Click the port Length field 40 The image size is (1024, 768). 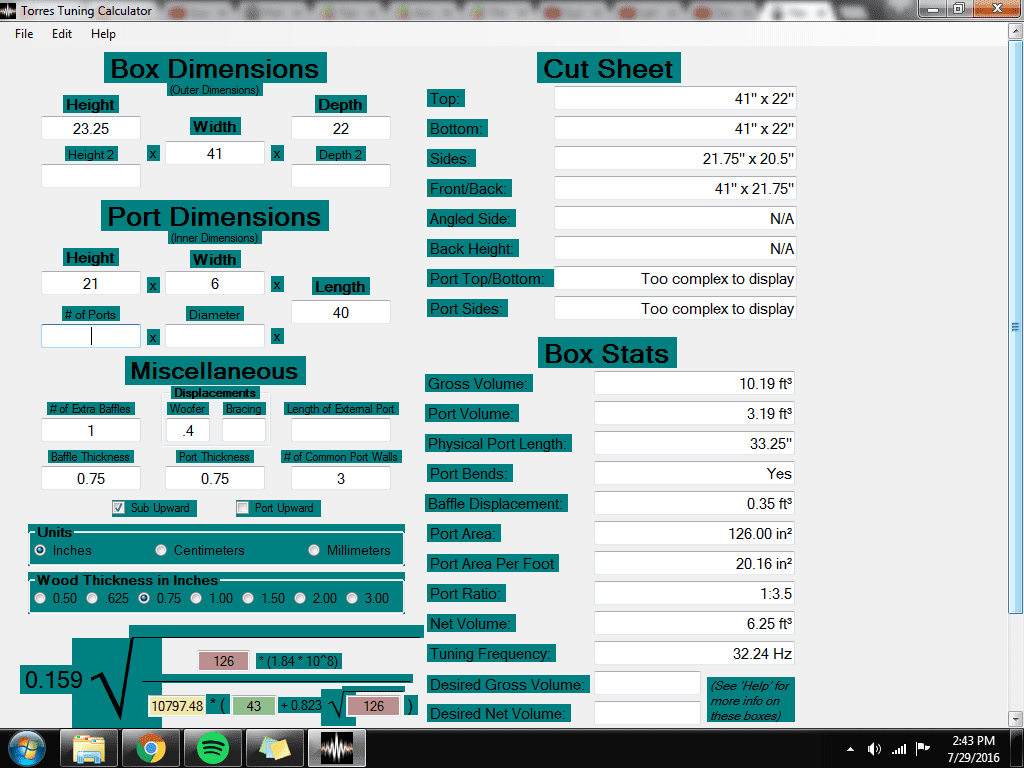pos(341,312)
